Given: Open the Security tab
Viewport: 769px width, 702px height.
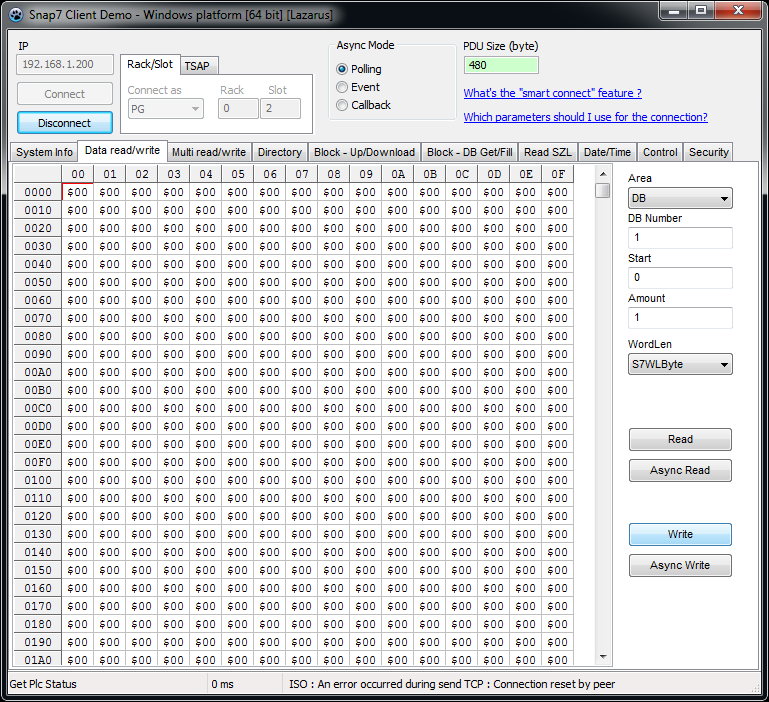Looking at the screenshot, I should 708,152.
